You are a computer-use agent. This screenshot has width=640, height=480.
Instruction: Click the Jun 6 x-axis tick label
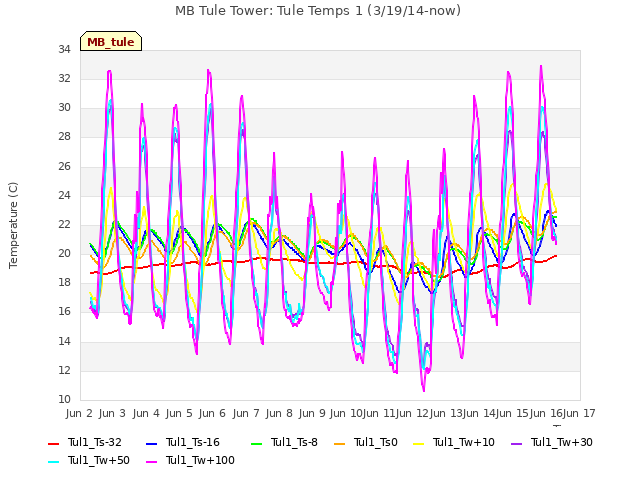[x=212, y=413]
